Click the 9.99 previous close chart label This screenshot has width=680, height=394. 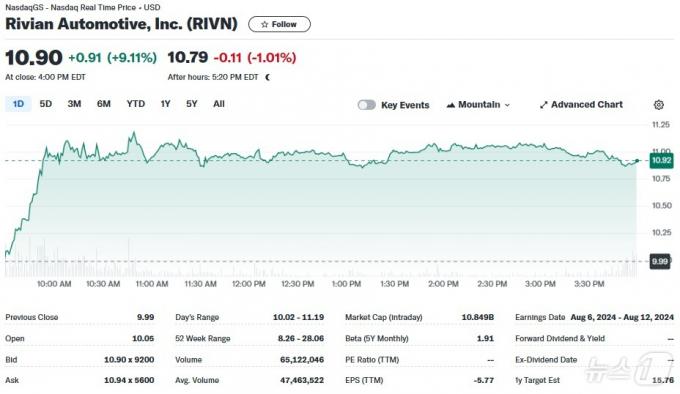pyautogui.click(x=660, y=261)
